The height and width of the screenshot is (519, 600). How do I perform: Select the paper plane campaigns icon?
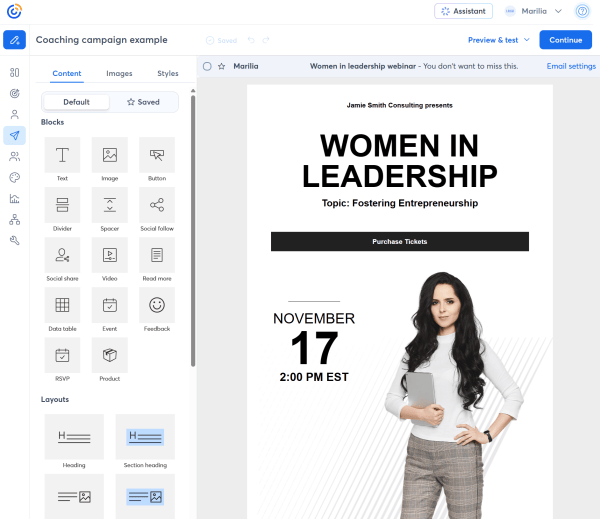pyautogui.click(x=15, y=135)
